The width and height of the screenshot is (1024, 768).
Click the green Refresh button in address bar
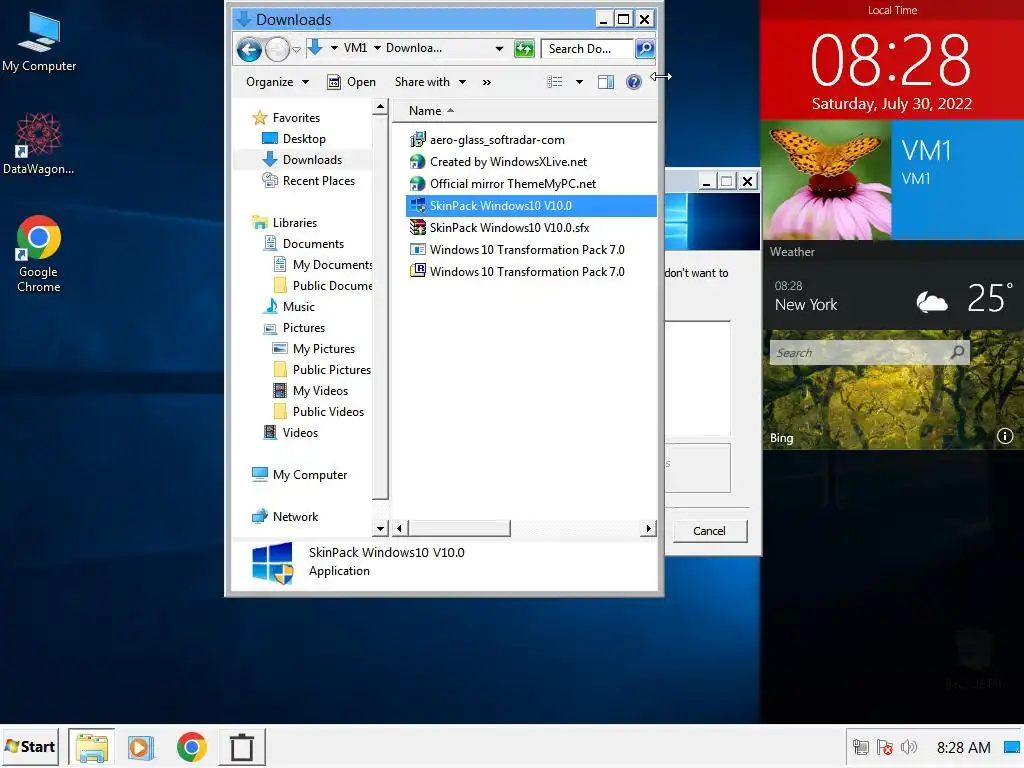click(x=524, y=48)
